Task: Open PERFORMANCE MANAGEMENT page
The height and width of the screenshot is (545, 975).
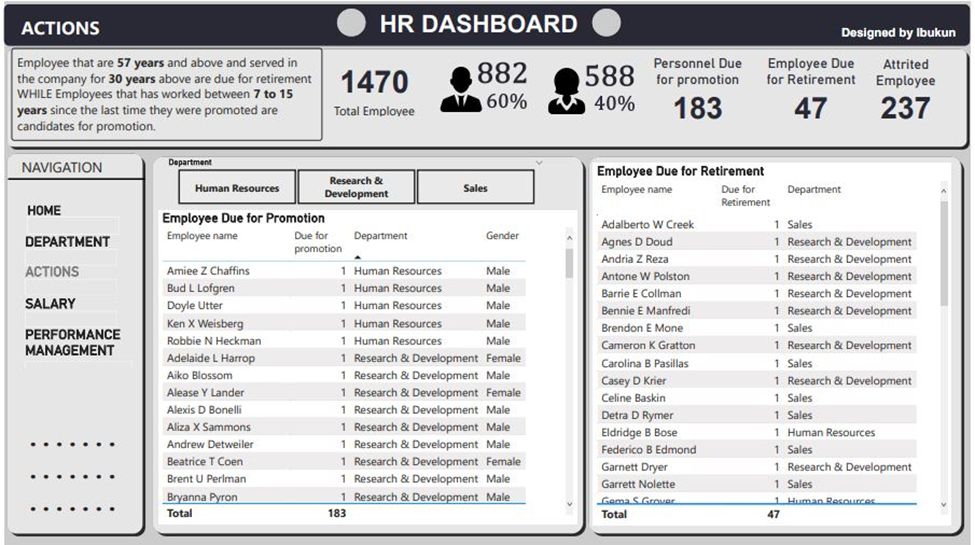Action: pyautogui.click(x=73, y=342)
